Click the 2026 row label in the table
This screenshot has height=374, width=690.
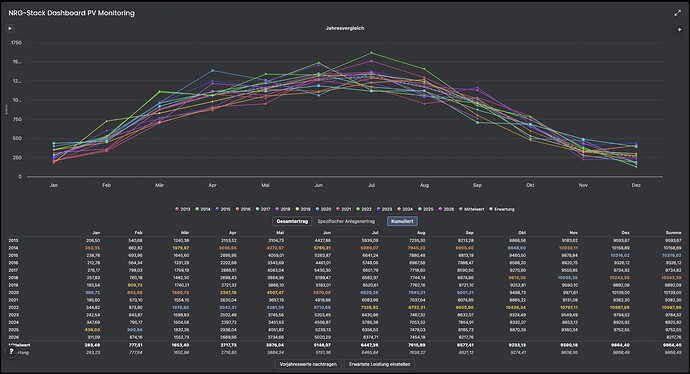pyautogui.click(x=13, y=337)
